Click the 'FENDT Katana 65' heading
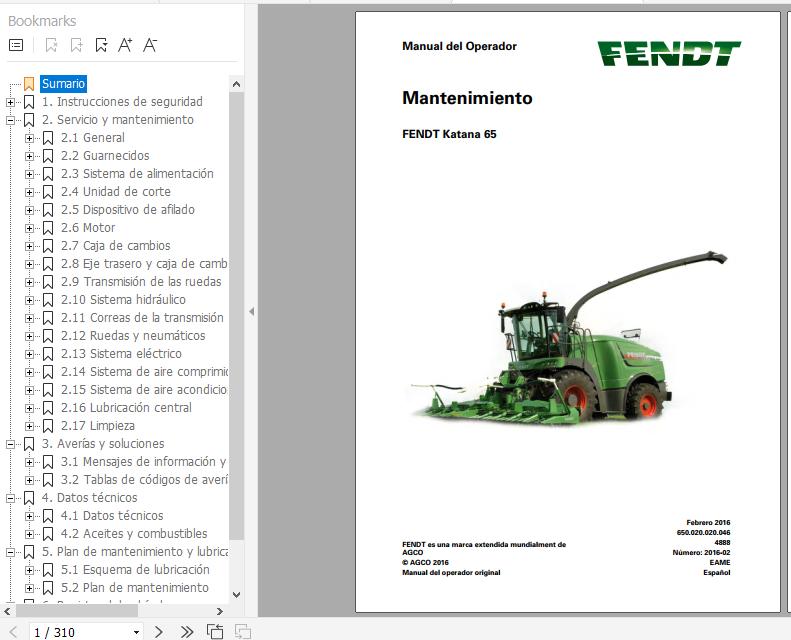The image size is (791, 640). click(449, 134)
